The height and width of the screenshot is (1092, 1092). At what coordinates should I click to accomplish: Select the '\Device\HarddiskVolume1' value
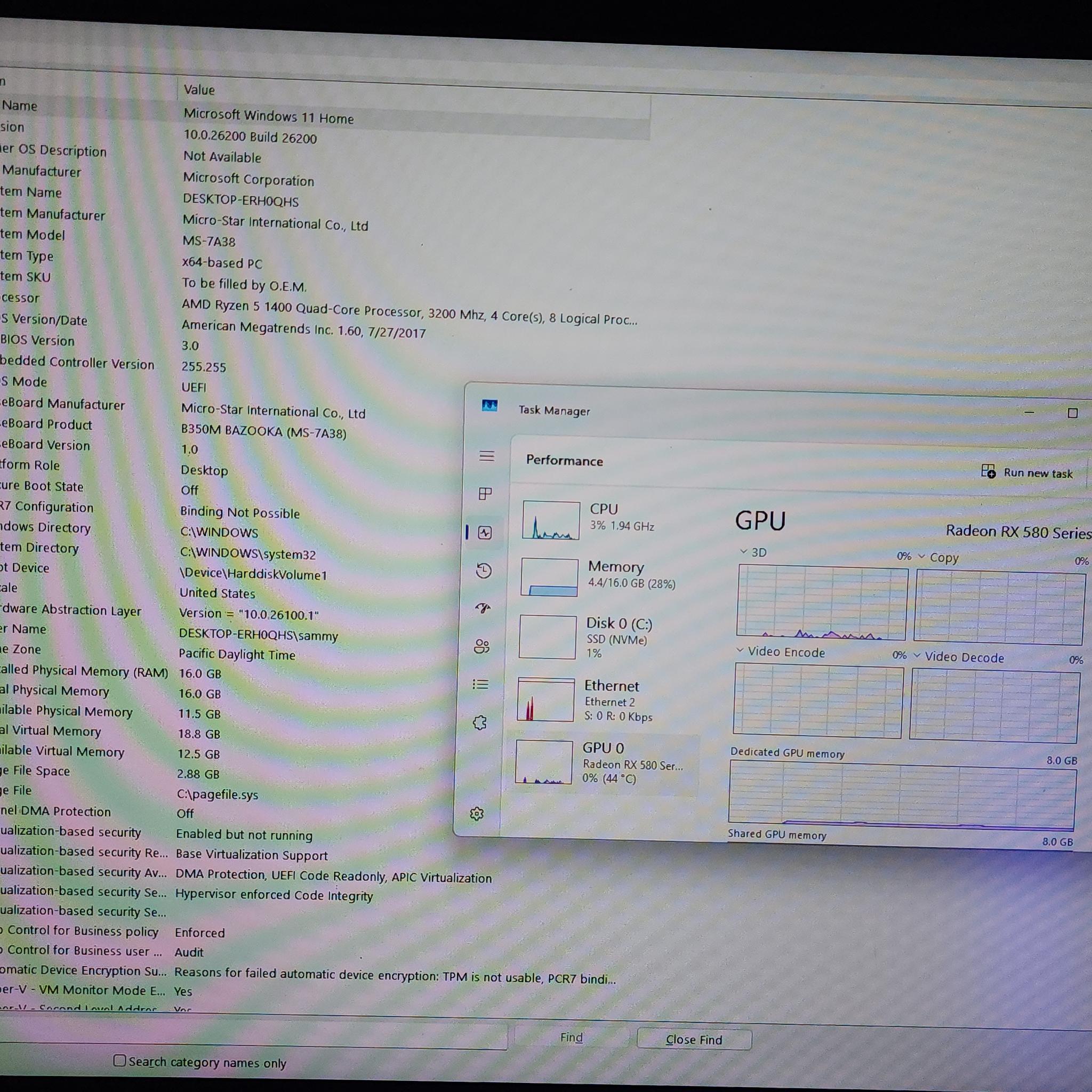pyautogui.click(x=253, y=574)
